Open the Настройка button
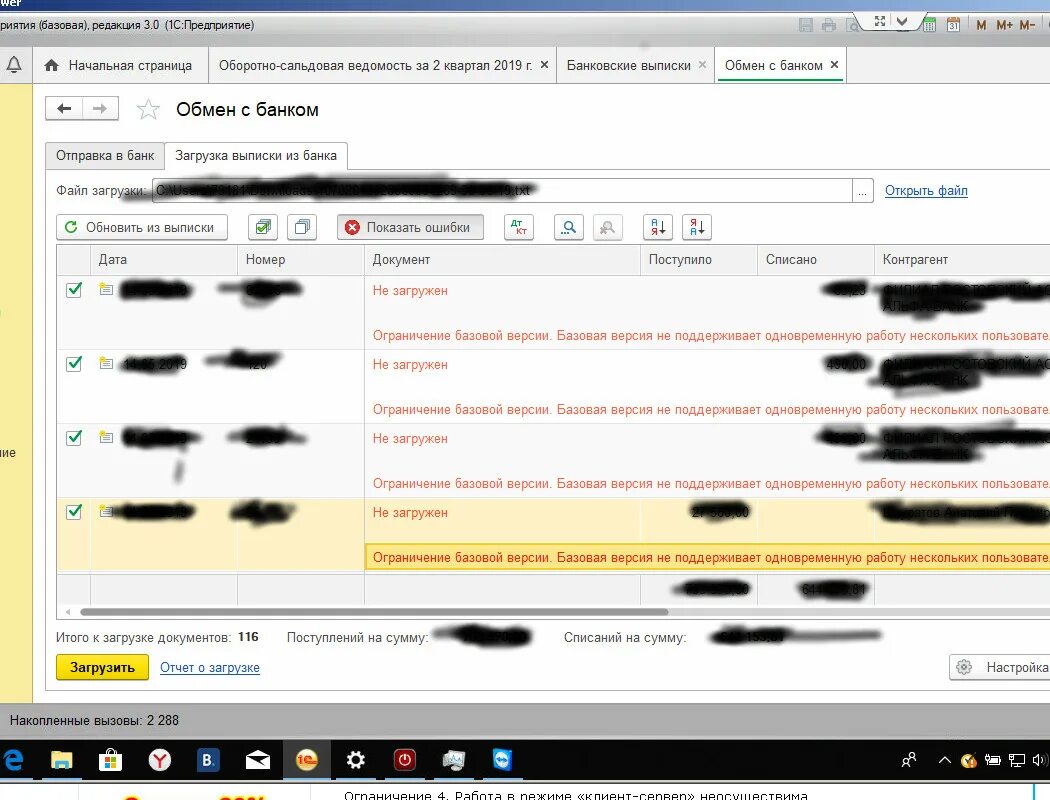1050x800 pixels. point(1001,667)
